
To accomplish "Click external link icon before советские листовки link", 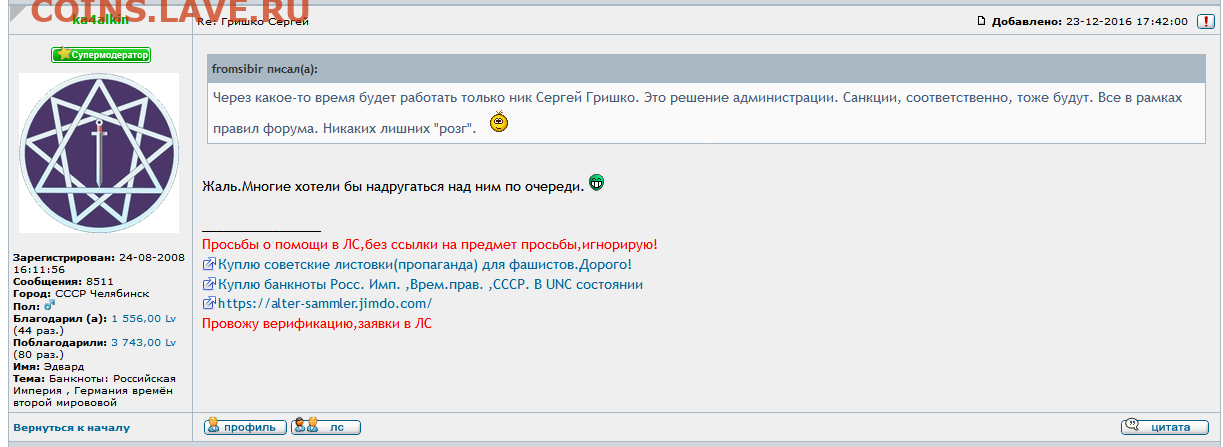I will (x=209, y=265).
